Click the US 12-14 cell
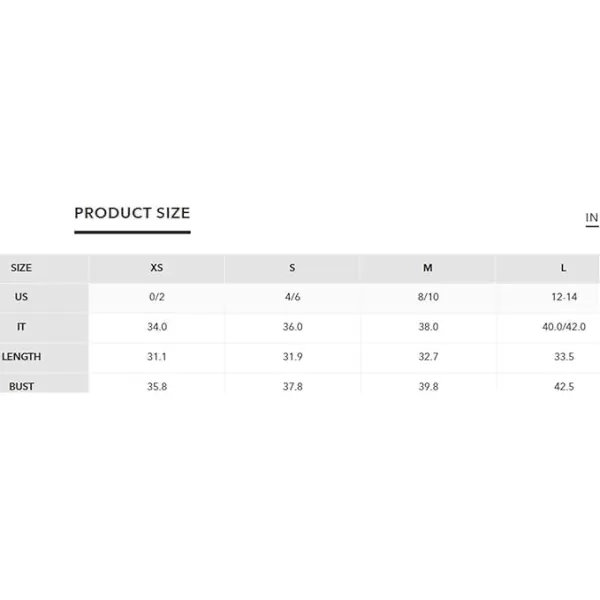600x600 pixels. (x=564, y=297)
